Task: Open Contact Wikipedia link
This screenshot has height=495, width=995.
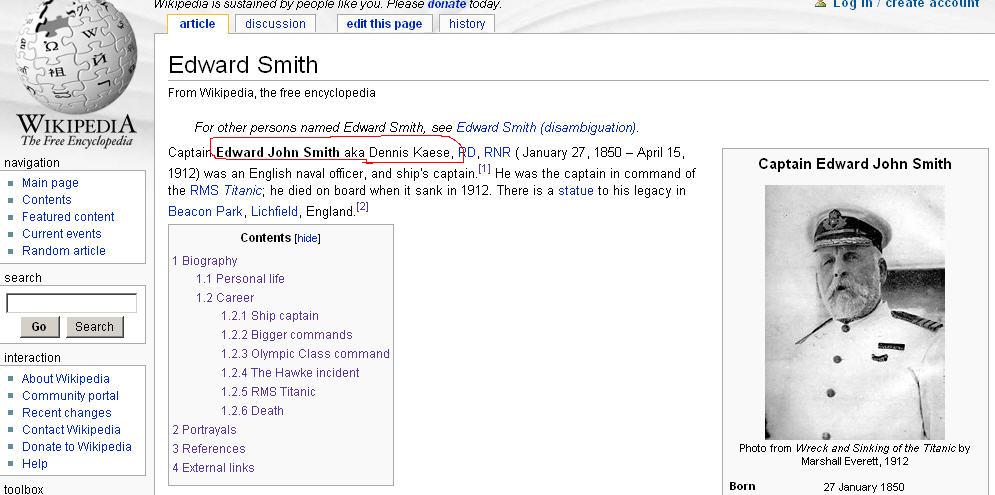Action: tap(71, 430)
